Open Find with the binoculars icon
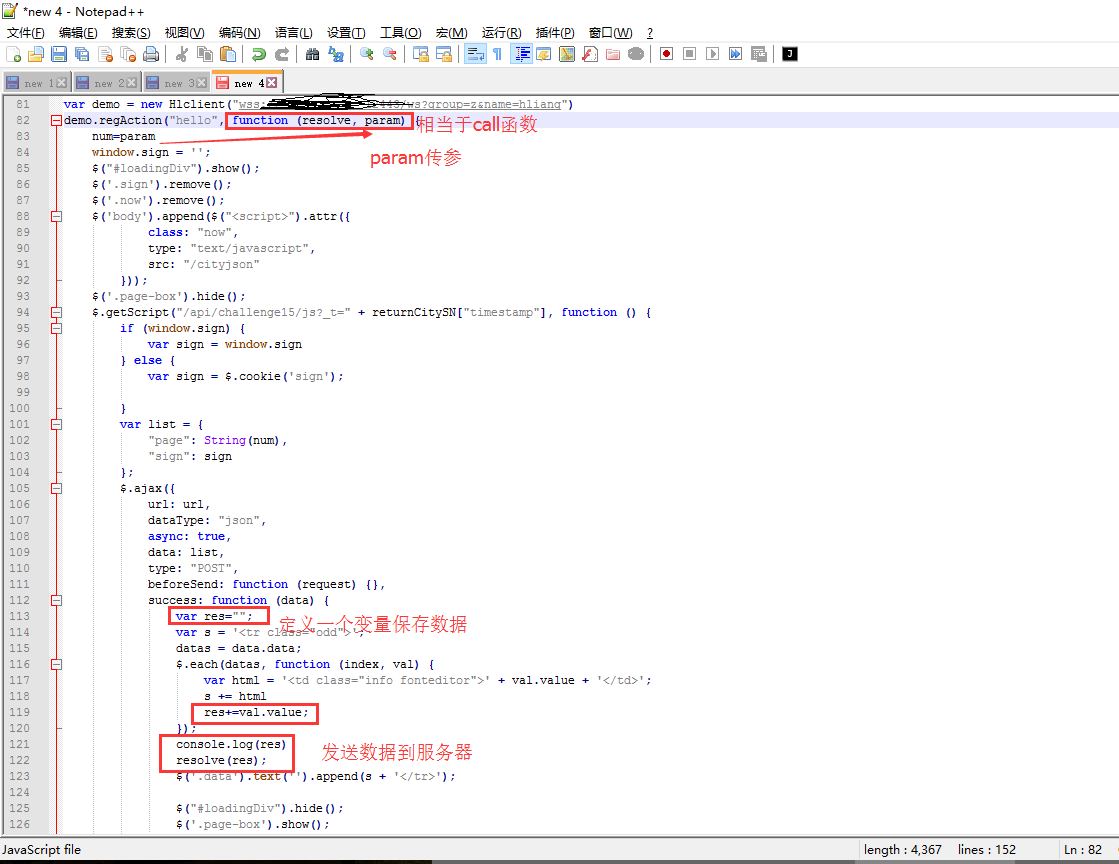Screen dimensions: 1119x864 313,54
